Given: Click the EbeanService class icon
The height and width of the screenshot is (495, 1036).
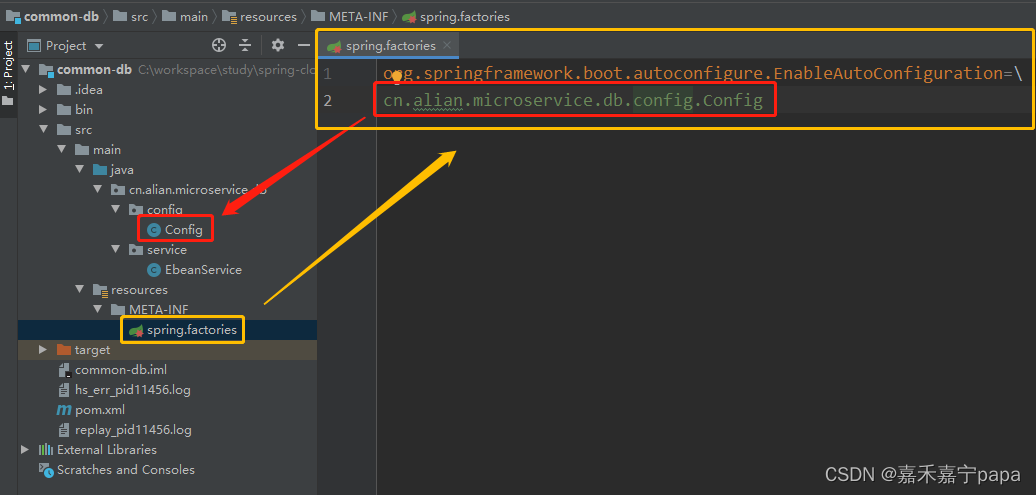Looking at the screenshot, I should click(x=154, y=270).
